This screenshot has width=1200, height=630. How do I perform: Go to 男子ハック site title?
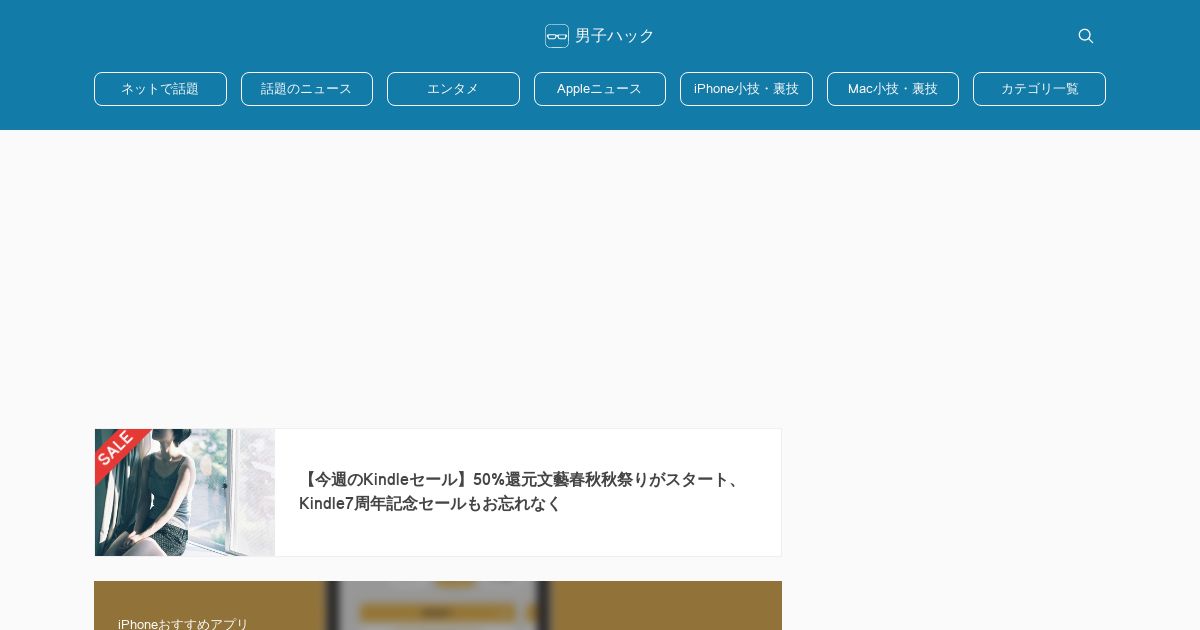(614, 36)
